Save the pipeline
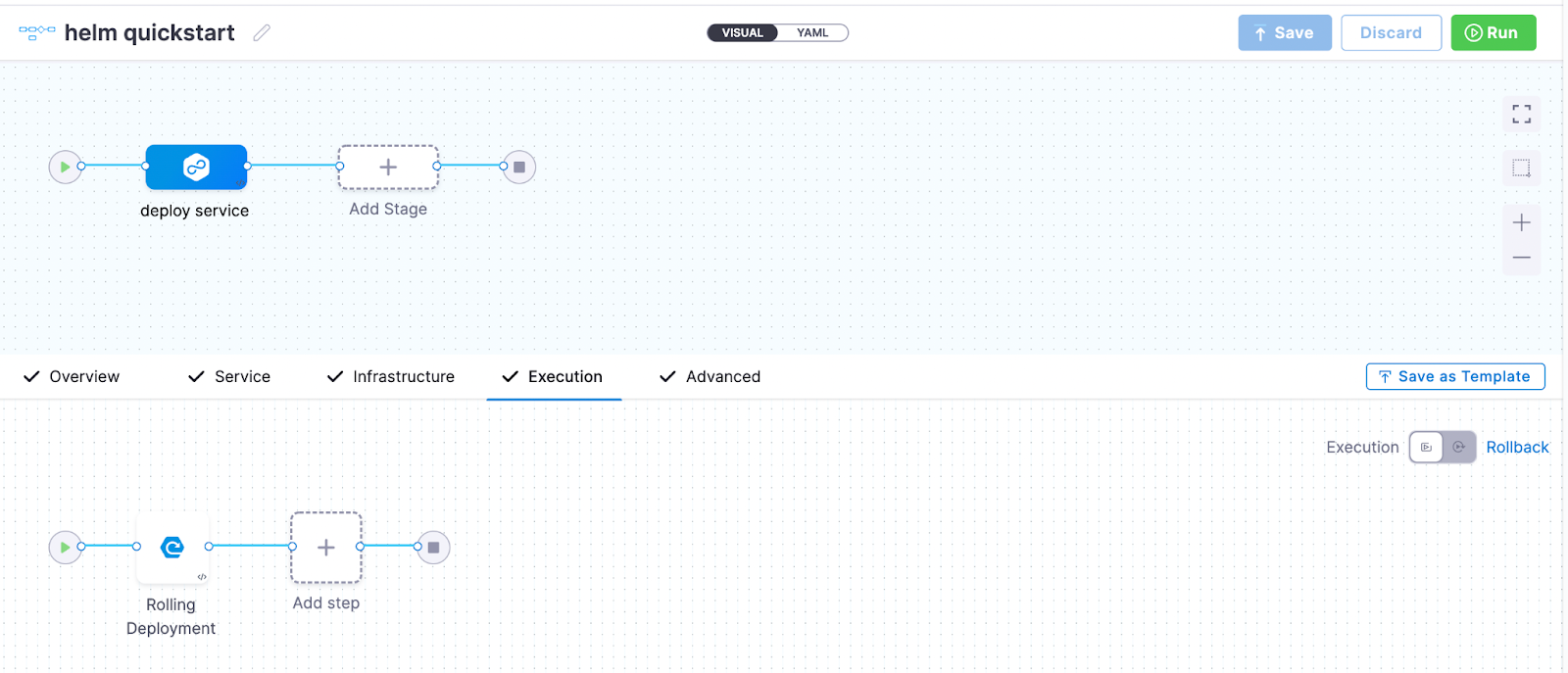Image resolution: width=1568 pixels, height=673 pixels. tap(1284, 33)
